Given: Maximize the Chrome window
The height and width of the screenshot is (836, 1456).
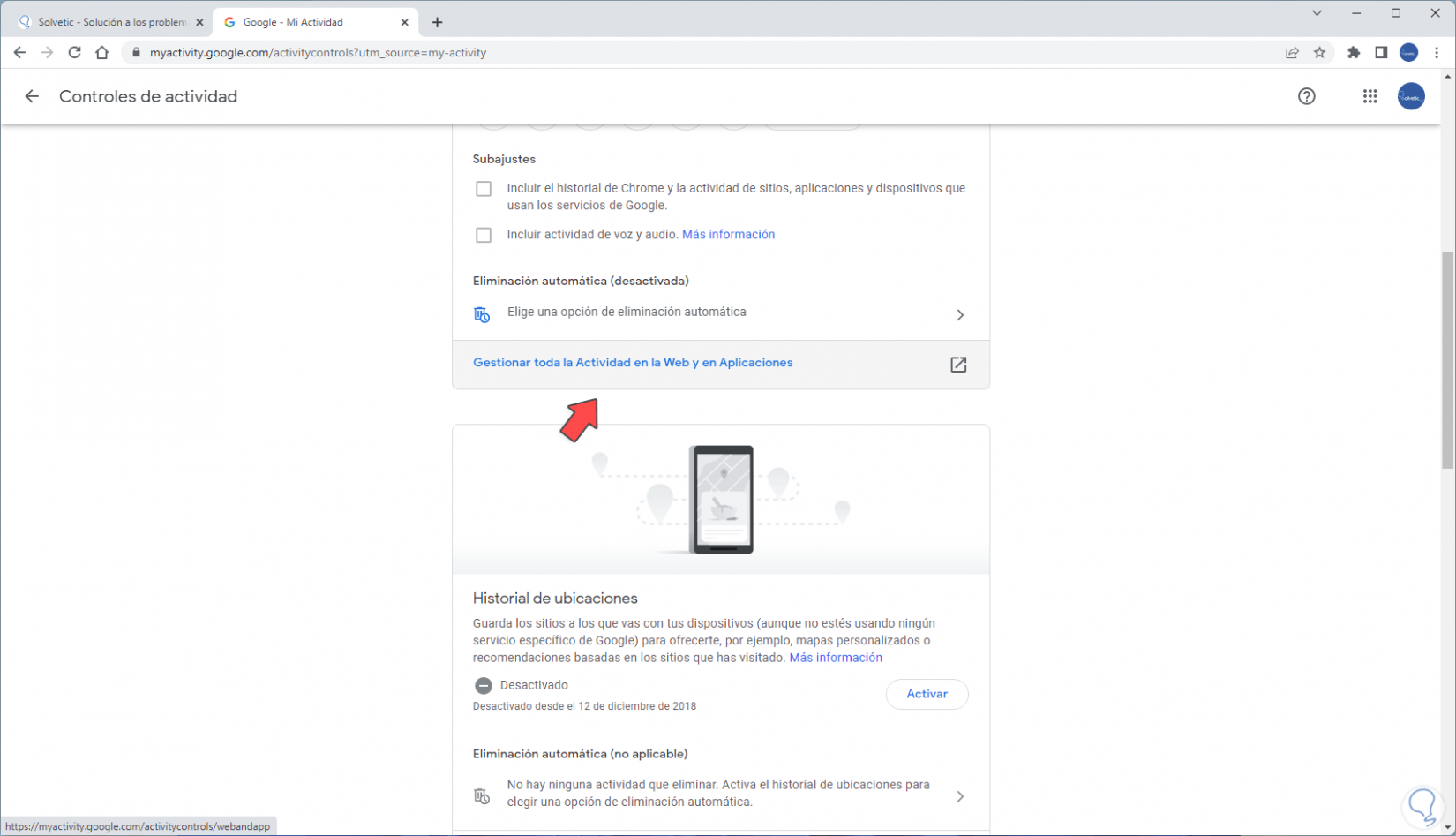Looking at the screenshot, I should pyautogui.click(x=1396, y=13).
